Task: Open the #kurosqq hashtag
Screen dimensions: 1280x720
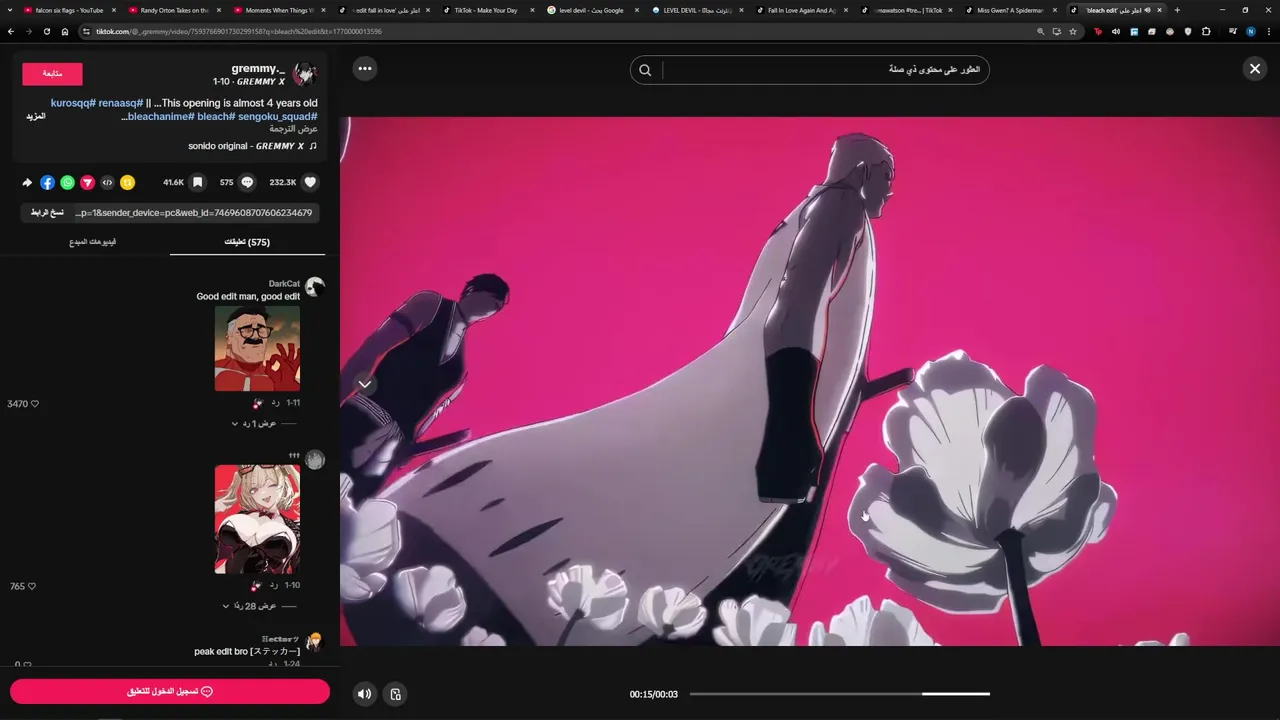Action: pos(73,103)
